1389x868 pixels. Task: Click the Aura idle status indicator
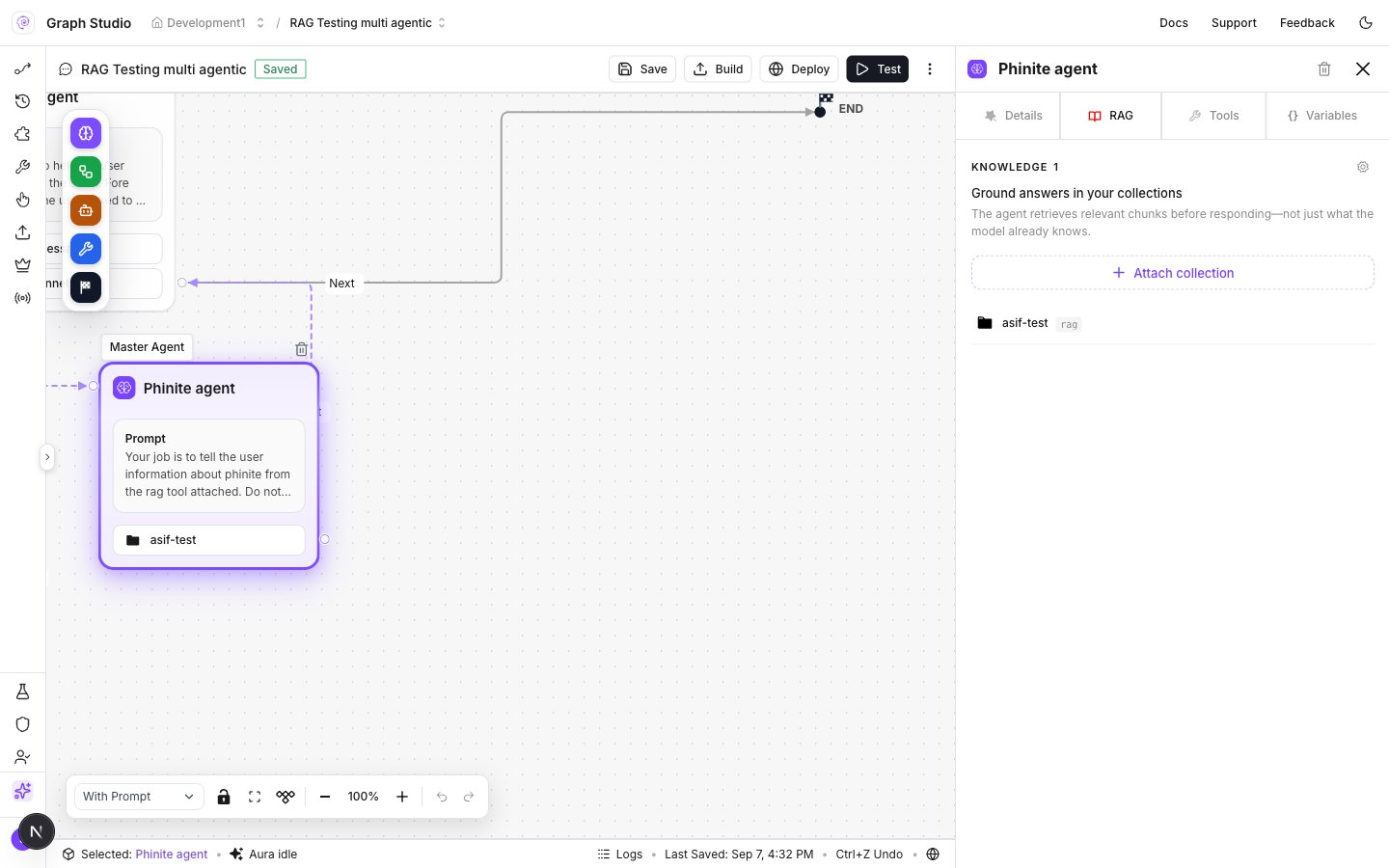tap(263, 854)
